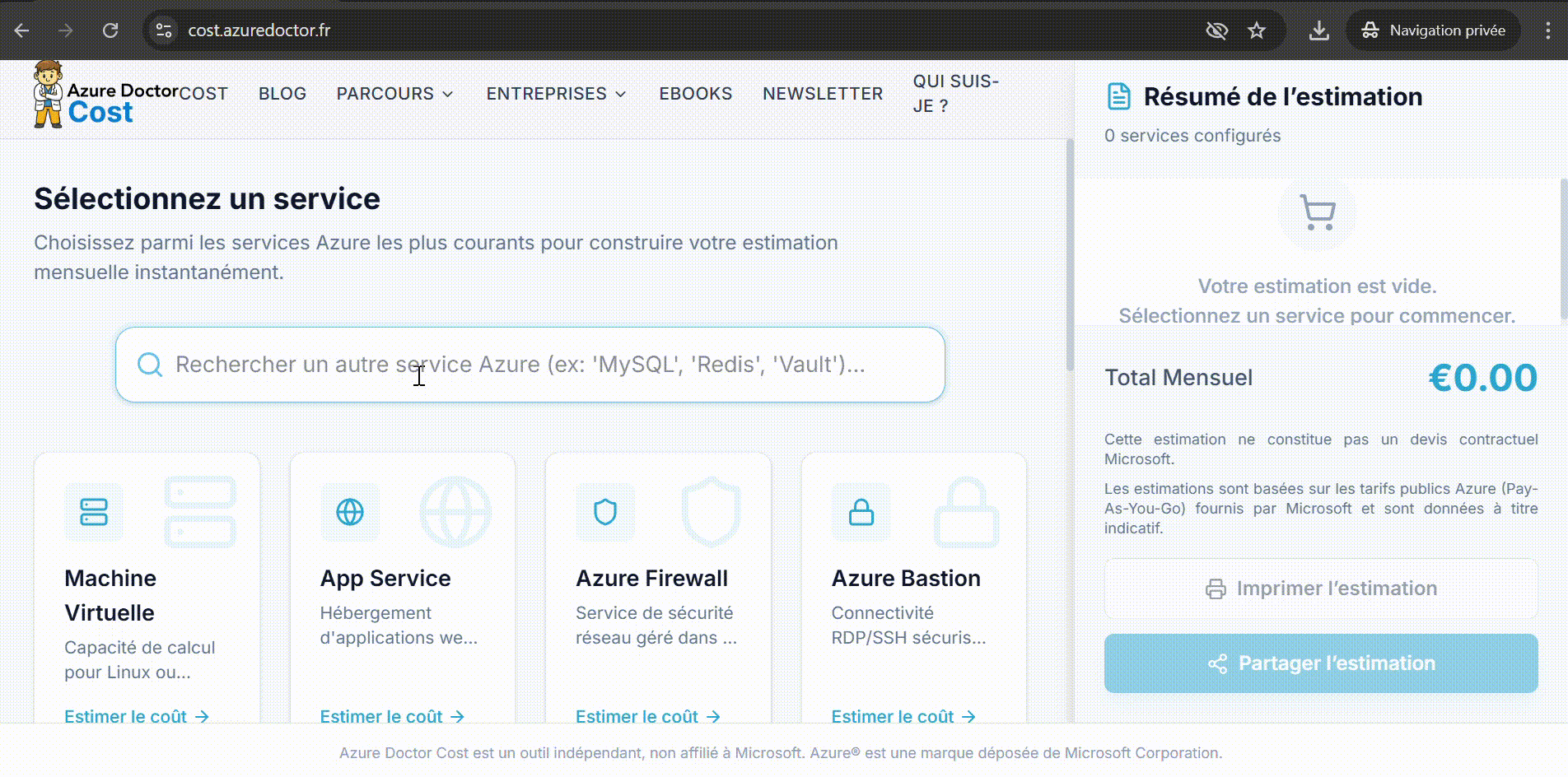The width and height of the screenshot is (1568, 777).
Task: Click the €0.00 monthly total value
Action: 1483,378
